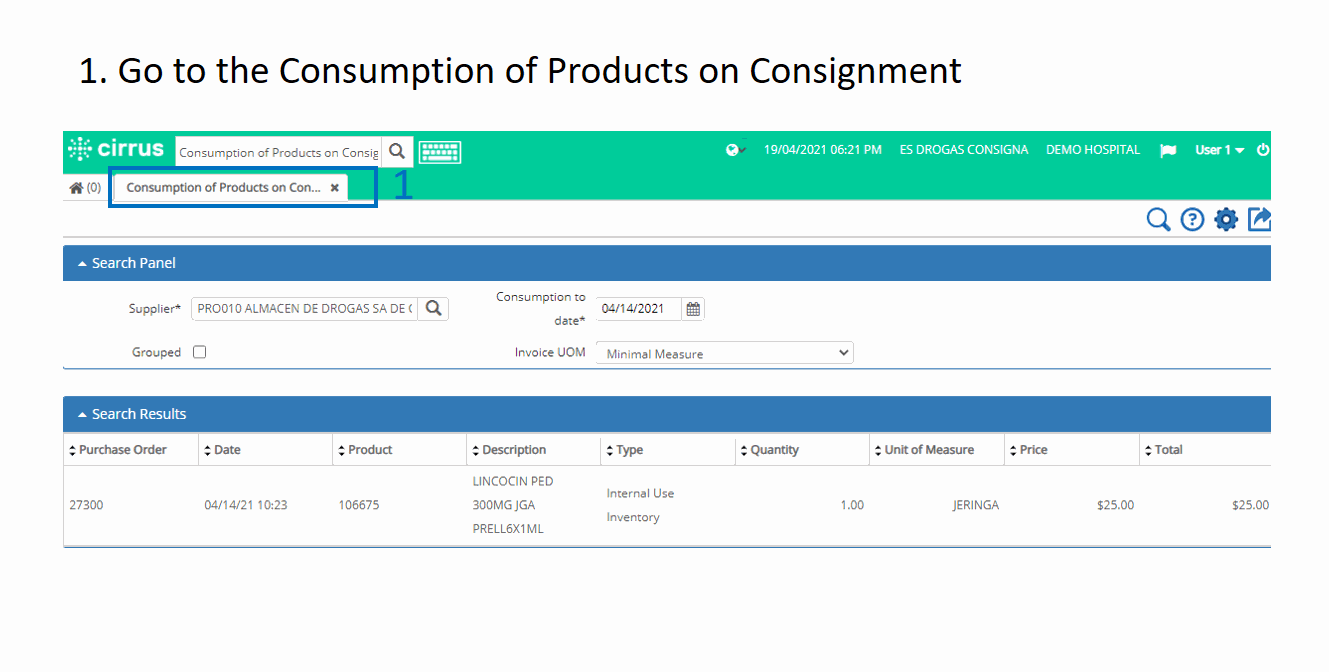The image size is (1329, 672).
Task: Open the on-screen keyboard icon
Action: 440,152
